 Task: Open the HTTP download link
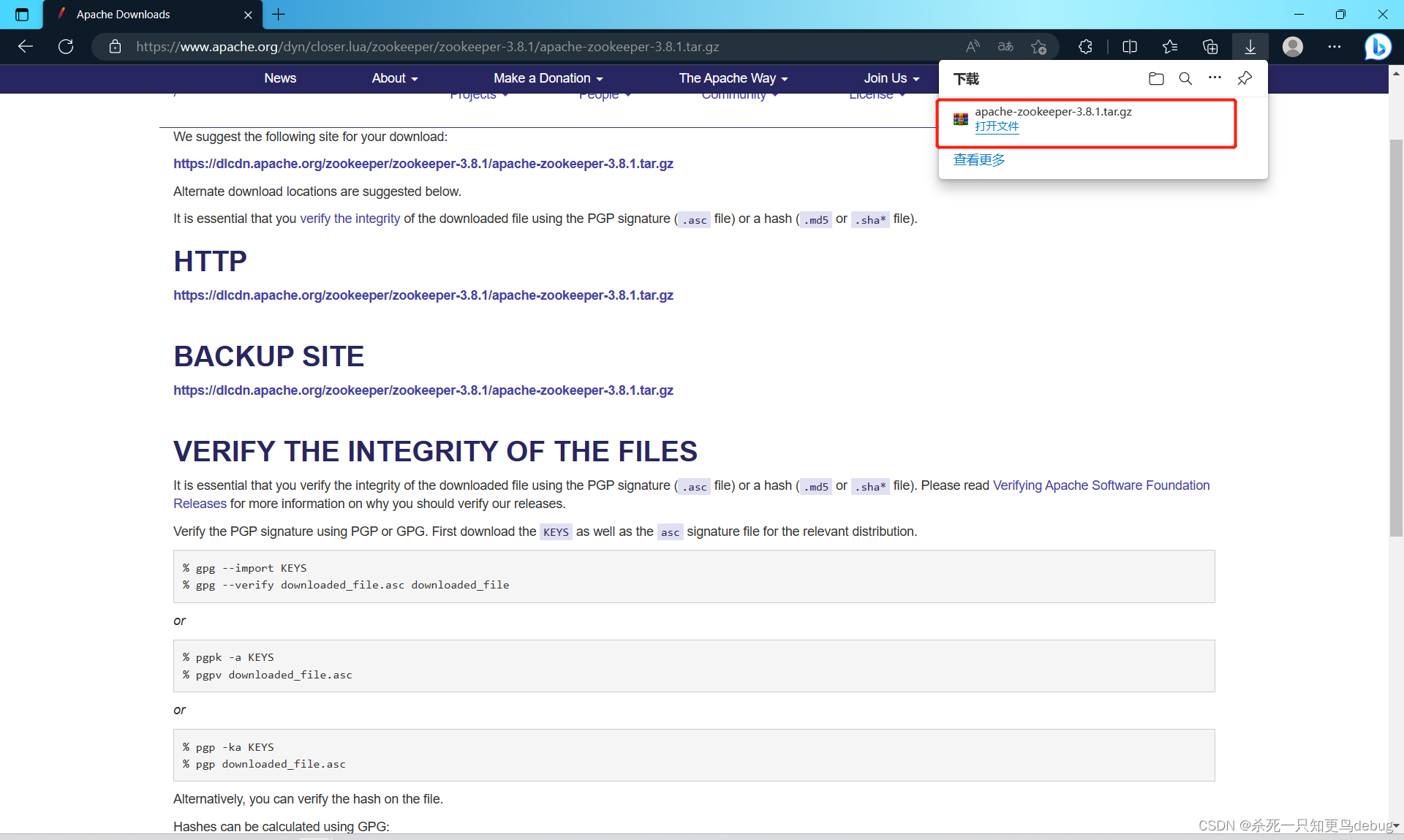point(424,295)
